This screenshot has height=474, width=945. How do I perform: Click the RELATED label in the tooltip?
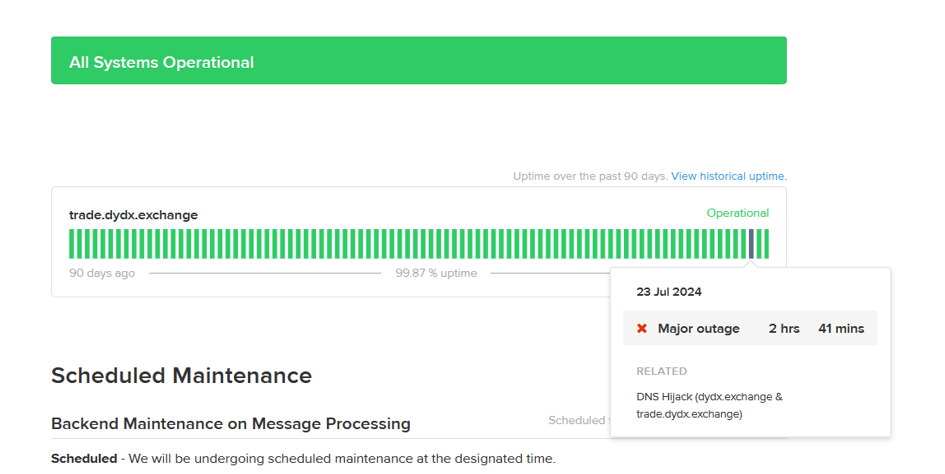pyautogui.click(x=662, y=371)
